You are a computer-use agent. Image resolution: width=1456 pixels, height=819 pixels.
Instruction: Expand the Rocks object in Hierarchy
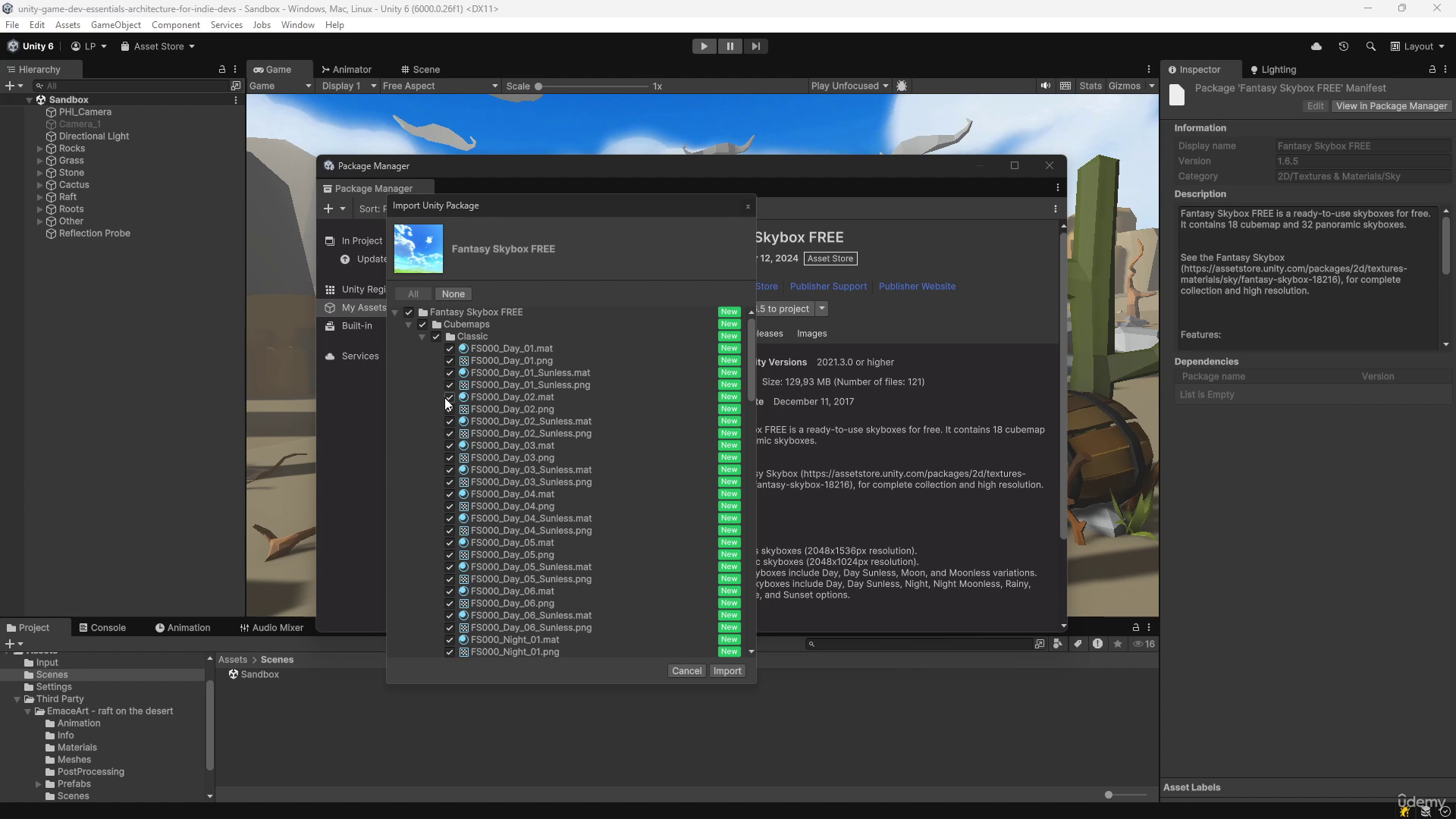click(x=39, y=149)
